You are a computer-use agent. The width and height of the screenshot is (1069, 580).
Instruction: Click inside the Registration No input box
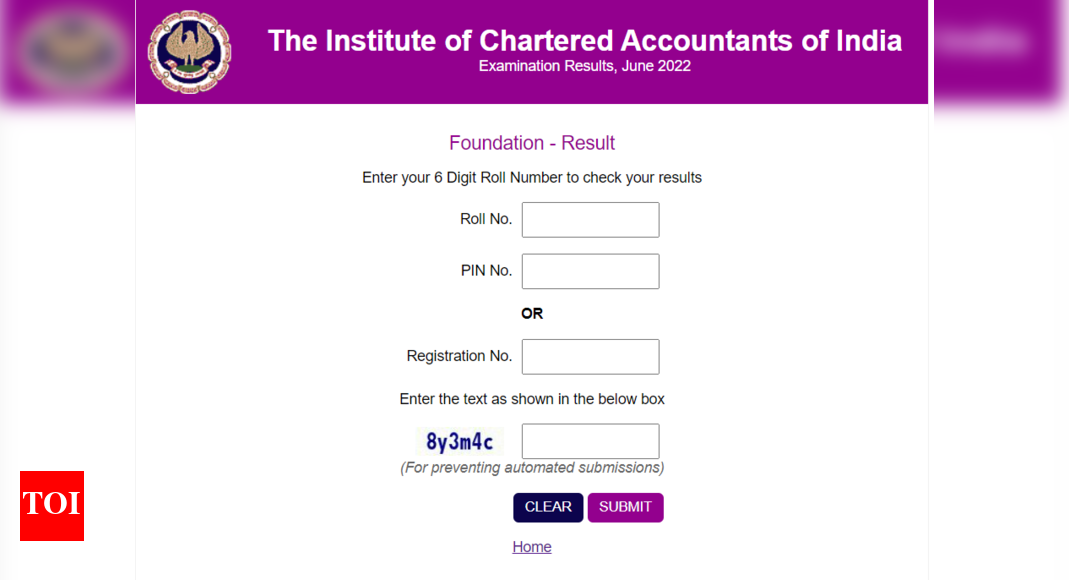tap(590, 356)
